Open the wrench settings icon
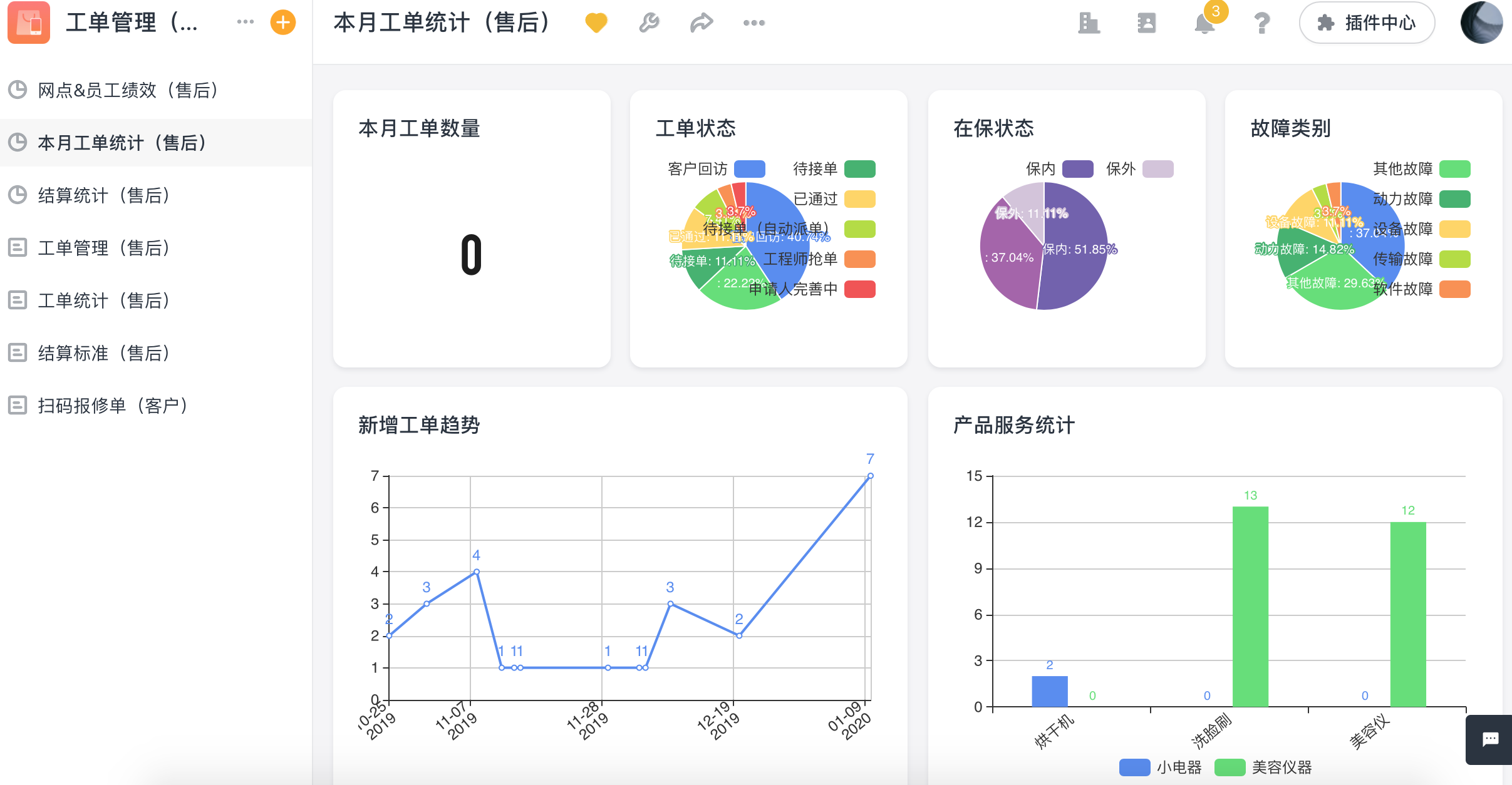This screenshot has height=785, width=1512. click(649, 23)
